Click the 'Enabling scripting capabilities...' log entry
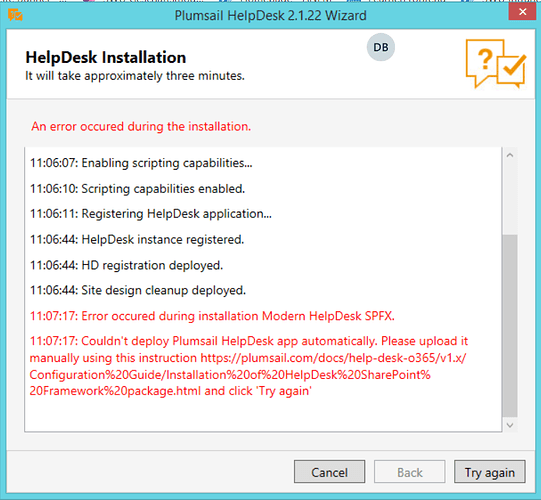Viewport: 541px width, 500px height. pyautogui.click(x=141, y=163)
